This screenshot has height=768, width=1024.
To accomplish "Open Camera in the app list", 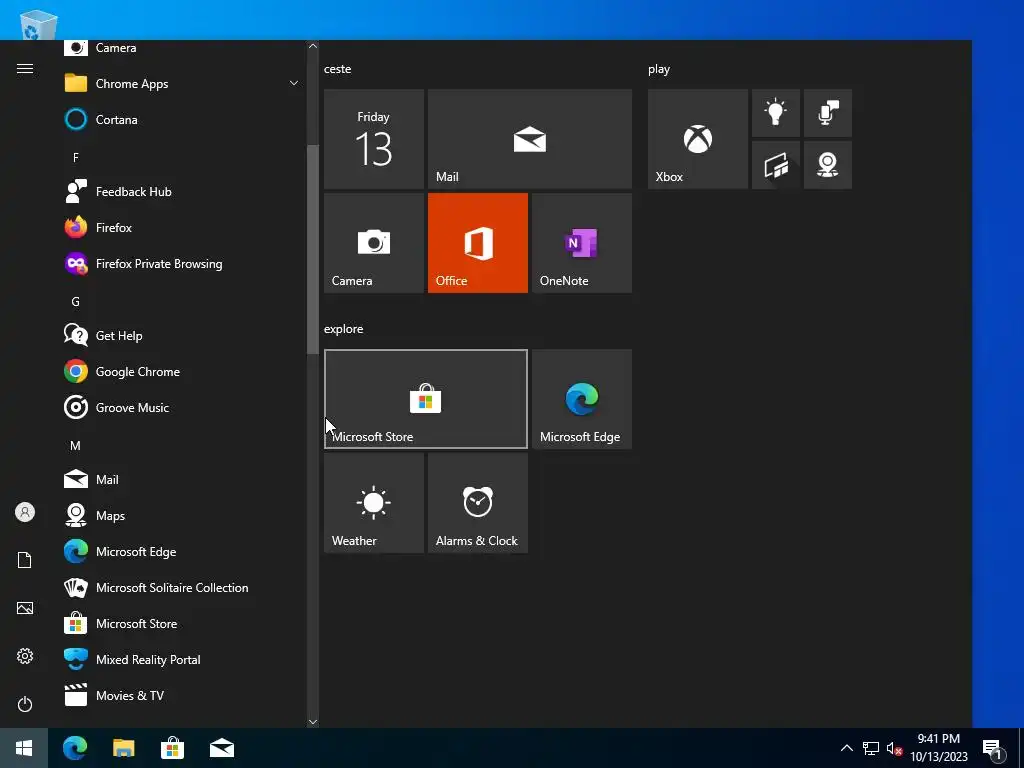I will coord(183,48).
